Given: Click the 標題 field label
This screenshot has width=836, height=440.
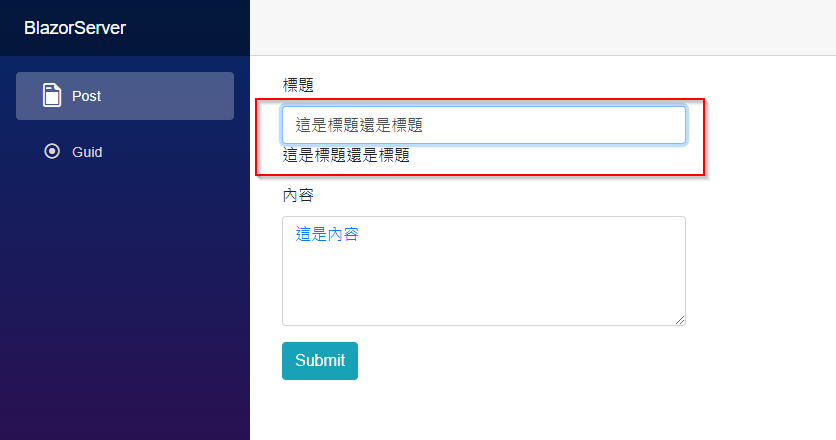Looking at the screenshot, I should [x=298, y=85].
